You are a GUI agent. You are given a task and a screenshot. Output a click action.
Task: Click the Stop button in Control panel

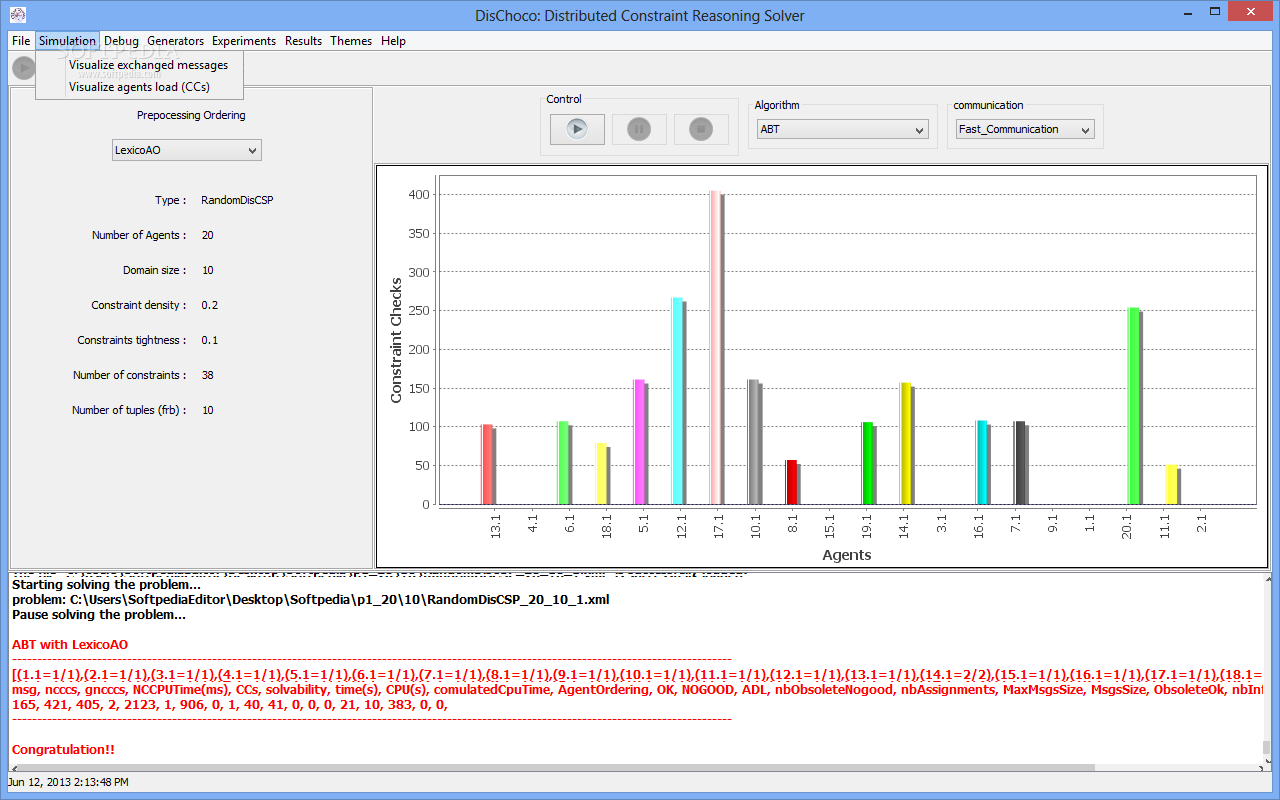(701, 129)
